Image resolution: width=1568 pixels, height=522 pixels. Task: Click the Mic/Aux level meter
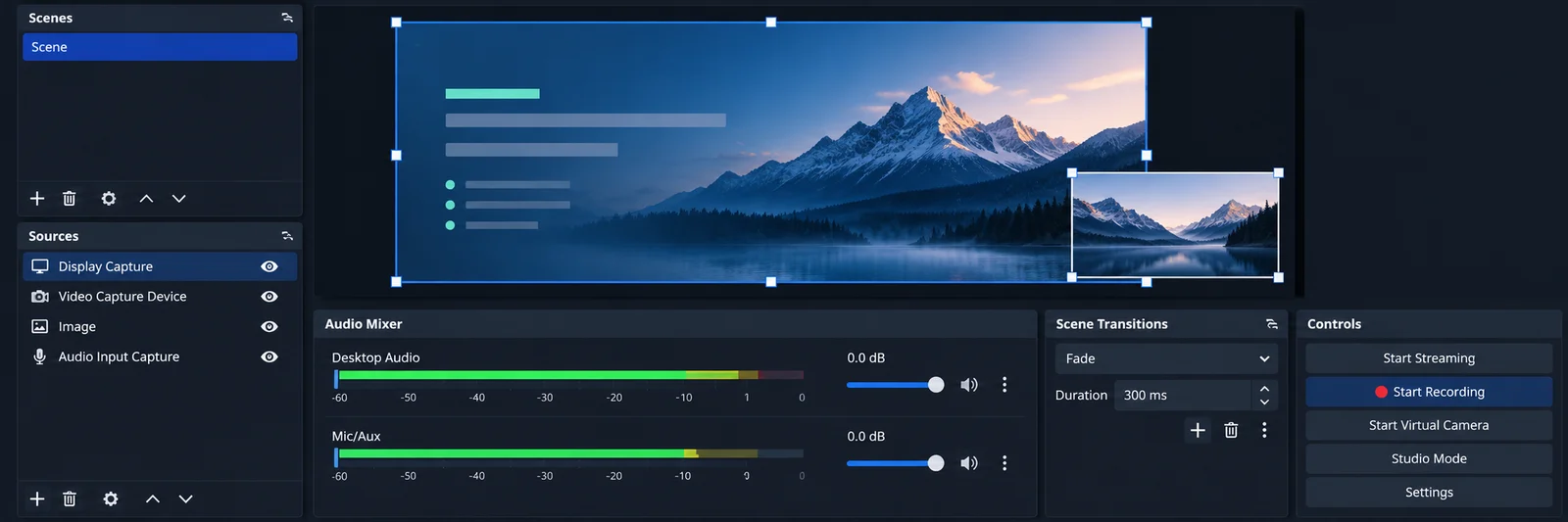pos(569,453)
